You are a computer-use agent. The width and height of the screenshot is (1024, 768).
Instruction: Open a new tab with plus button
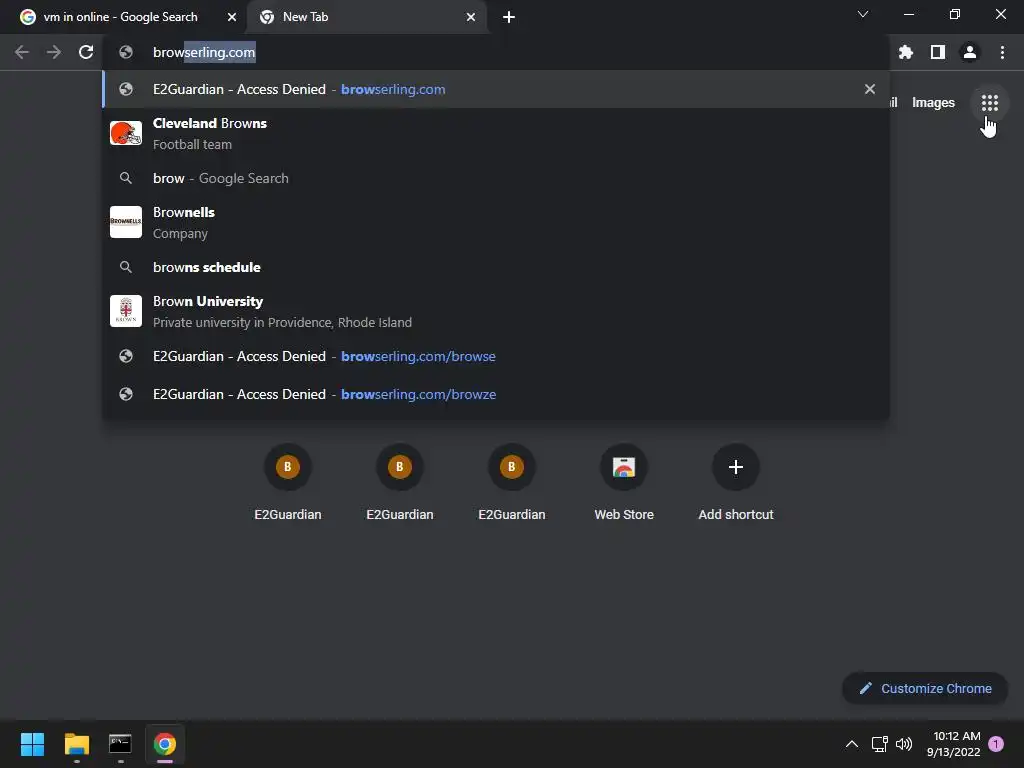[509, 17]
